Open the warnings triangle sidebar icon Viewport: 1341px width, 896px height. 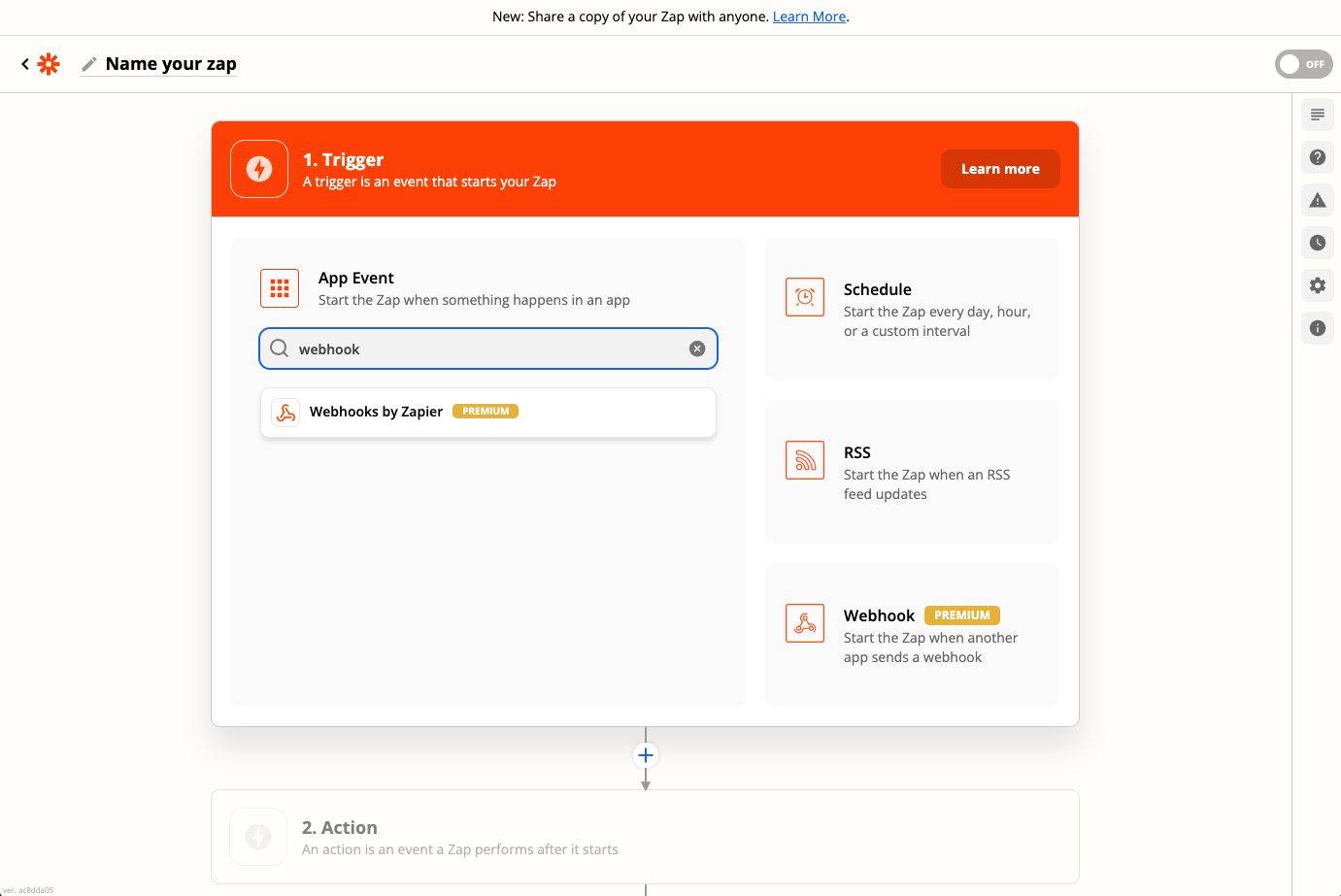[1318, 200]
